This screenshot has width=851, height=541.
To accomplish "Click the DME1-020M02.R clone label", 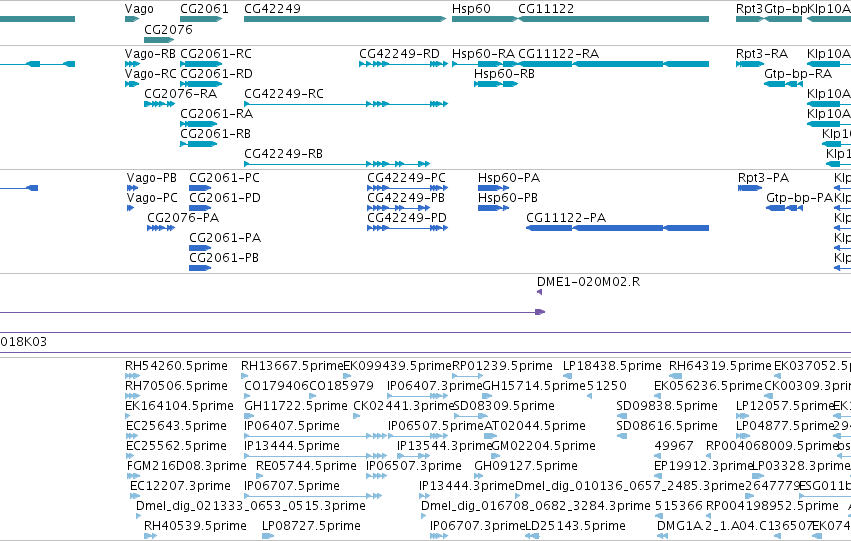I will (x=588, y=282).
